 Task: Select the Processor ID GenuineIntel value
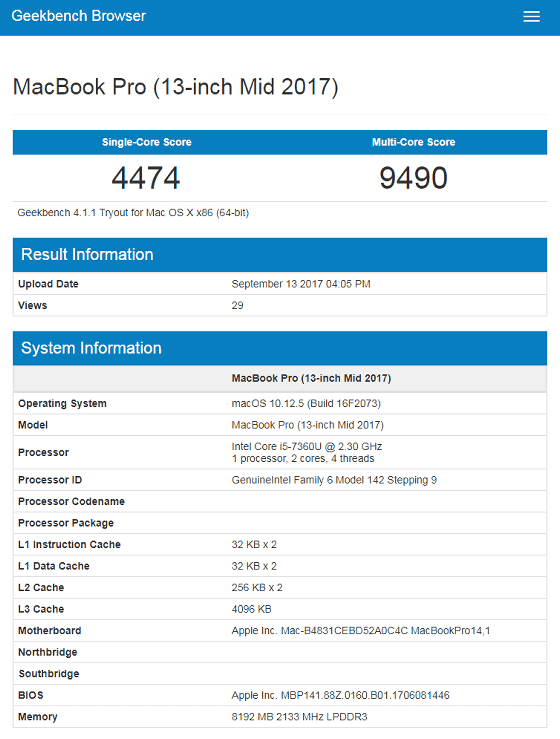pyautogui.click(x=334, y=480)
